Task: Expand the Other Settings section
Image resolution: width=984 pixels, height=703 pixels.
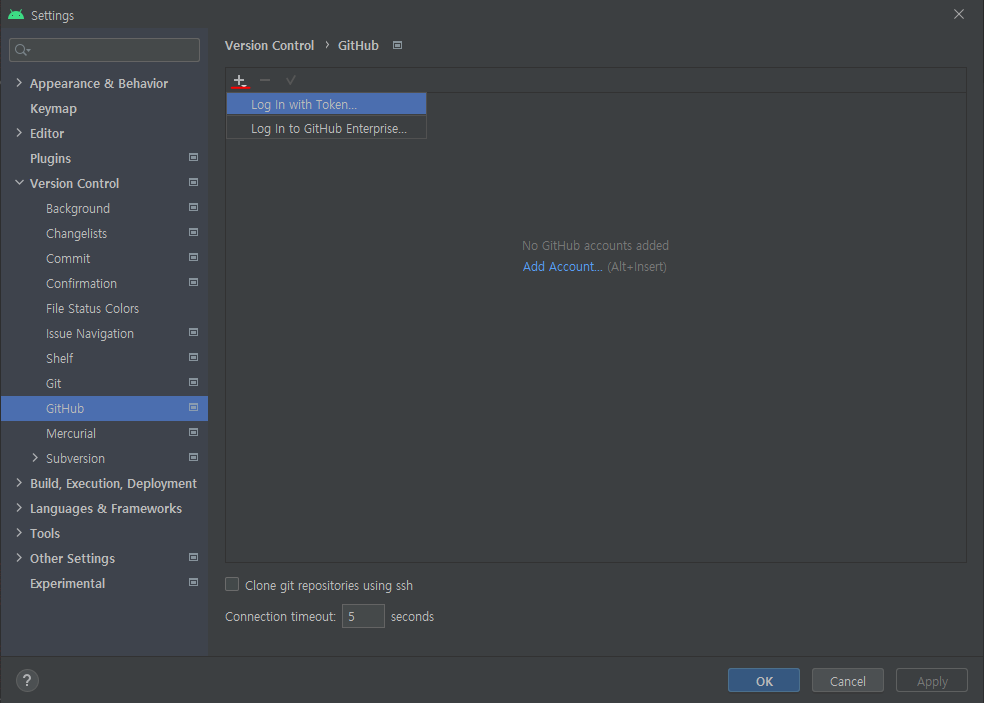Action: [19, 558]
